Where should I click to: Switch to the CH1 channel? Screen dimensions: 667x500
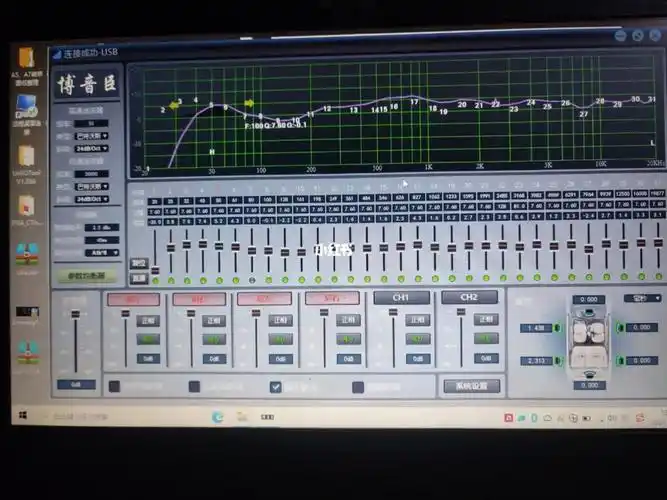tap(401, 298)
